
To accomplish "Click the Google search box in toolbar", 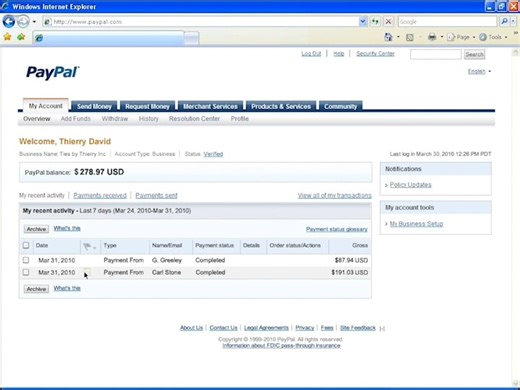I will coord(447,22).
